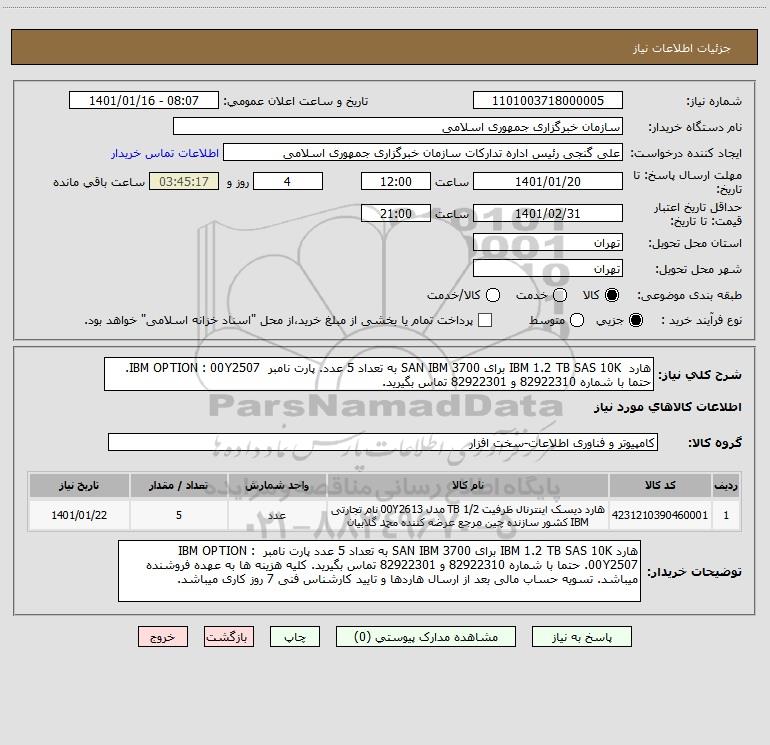Click the general need description text box

click(379, 374)
